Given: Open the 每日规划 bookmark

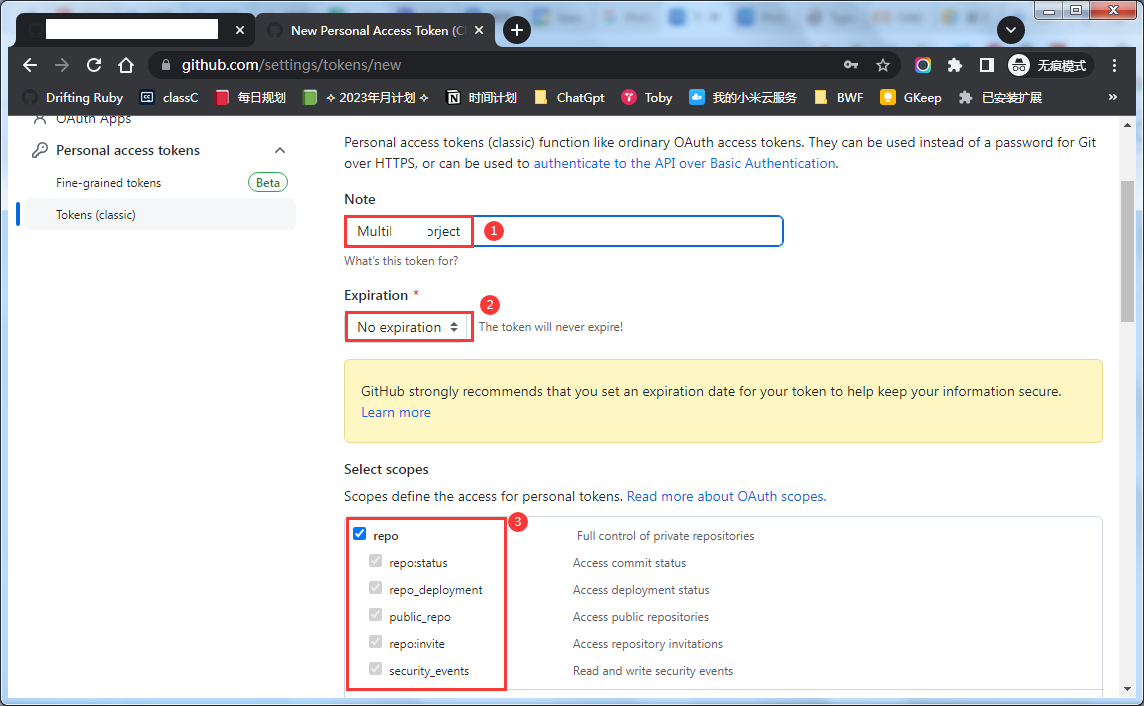Looking at the screenshot, I should pyautogui.click(x=250, y=97).
